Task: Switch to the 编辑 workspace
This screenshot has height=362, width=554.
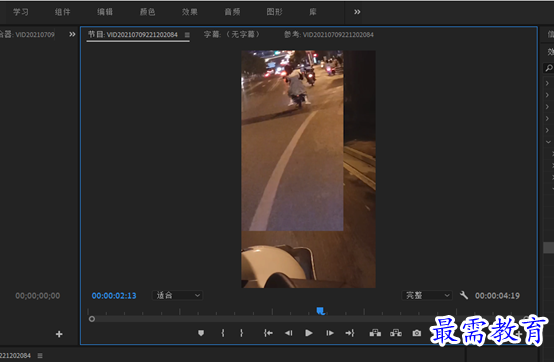Action: coord(105,12)
